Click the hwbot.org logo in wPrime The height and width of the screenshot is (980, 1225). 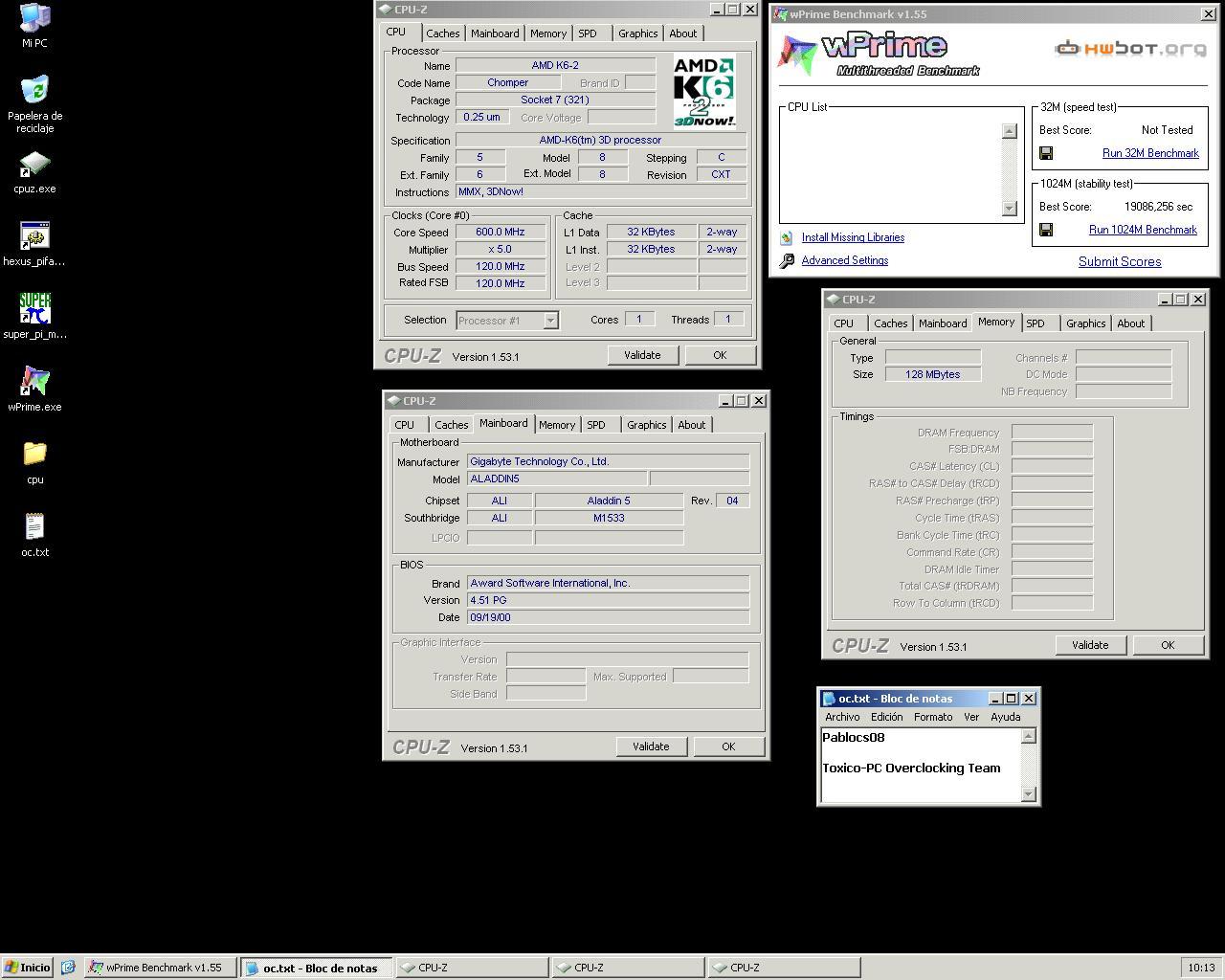(1130, 48)
